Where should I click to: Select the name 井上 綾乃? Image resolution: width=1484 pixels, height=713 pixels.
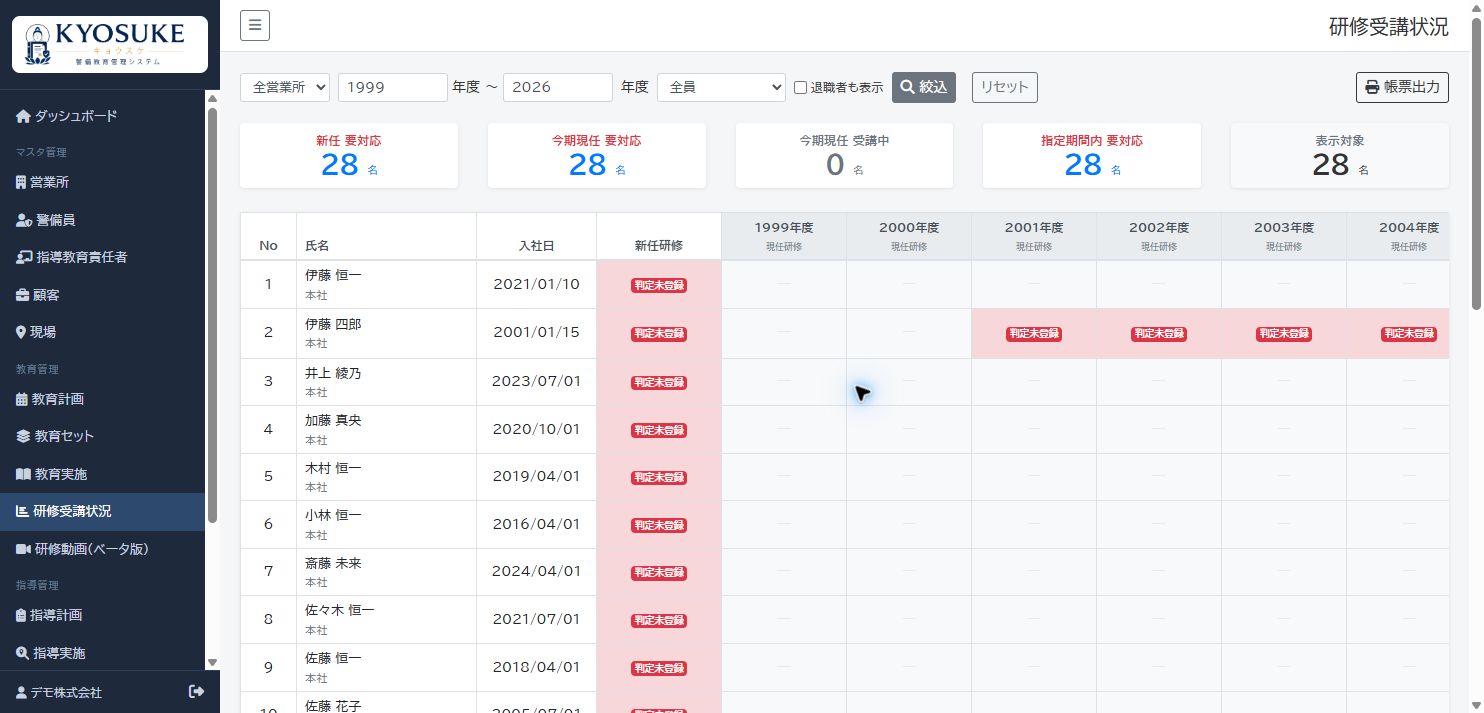(333, 373)
